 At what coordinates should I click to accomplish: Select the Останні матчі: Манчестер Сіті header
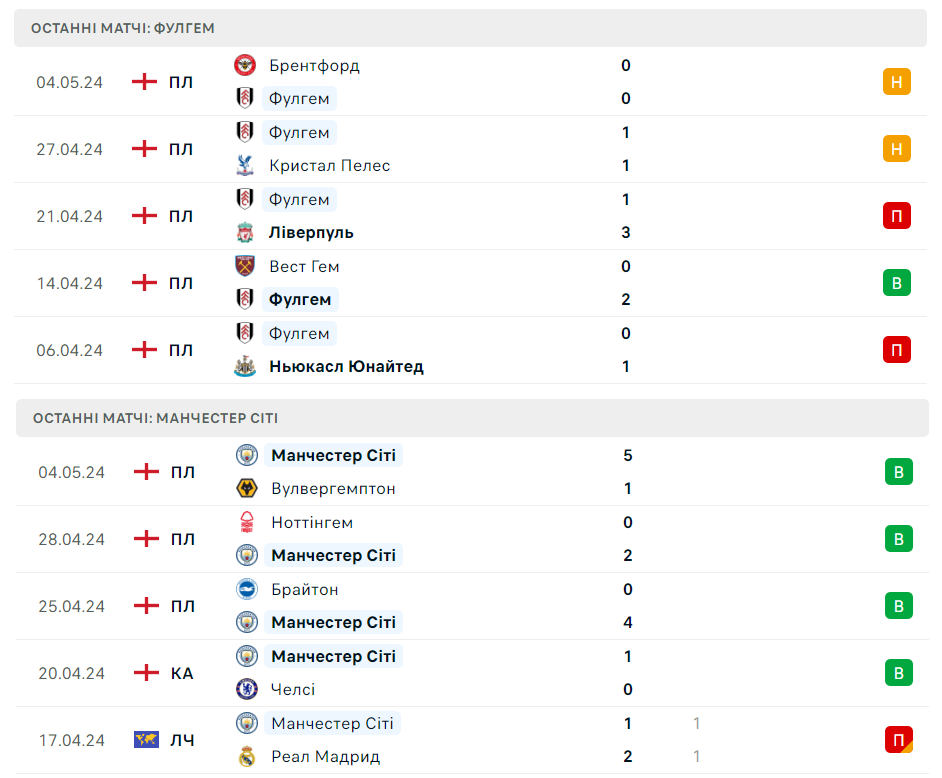472,418
